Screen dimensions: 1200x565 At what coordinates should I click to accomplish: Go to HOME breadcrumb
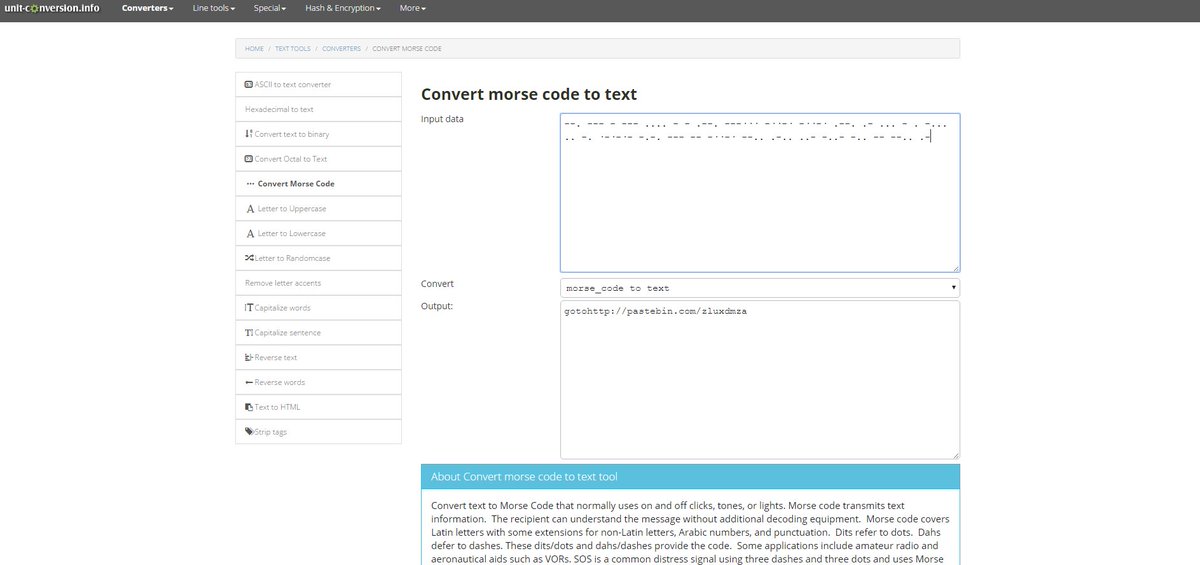tap(254, 48)
